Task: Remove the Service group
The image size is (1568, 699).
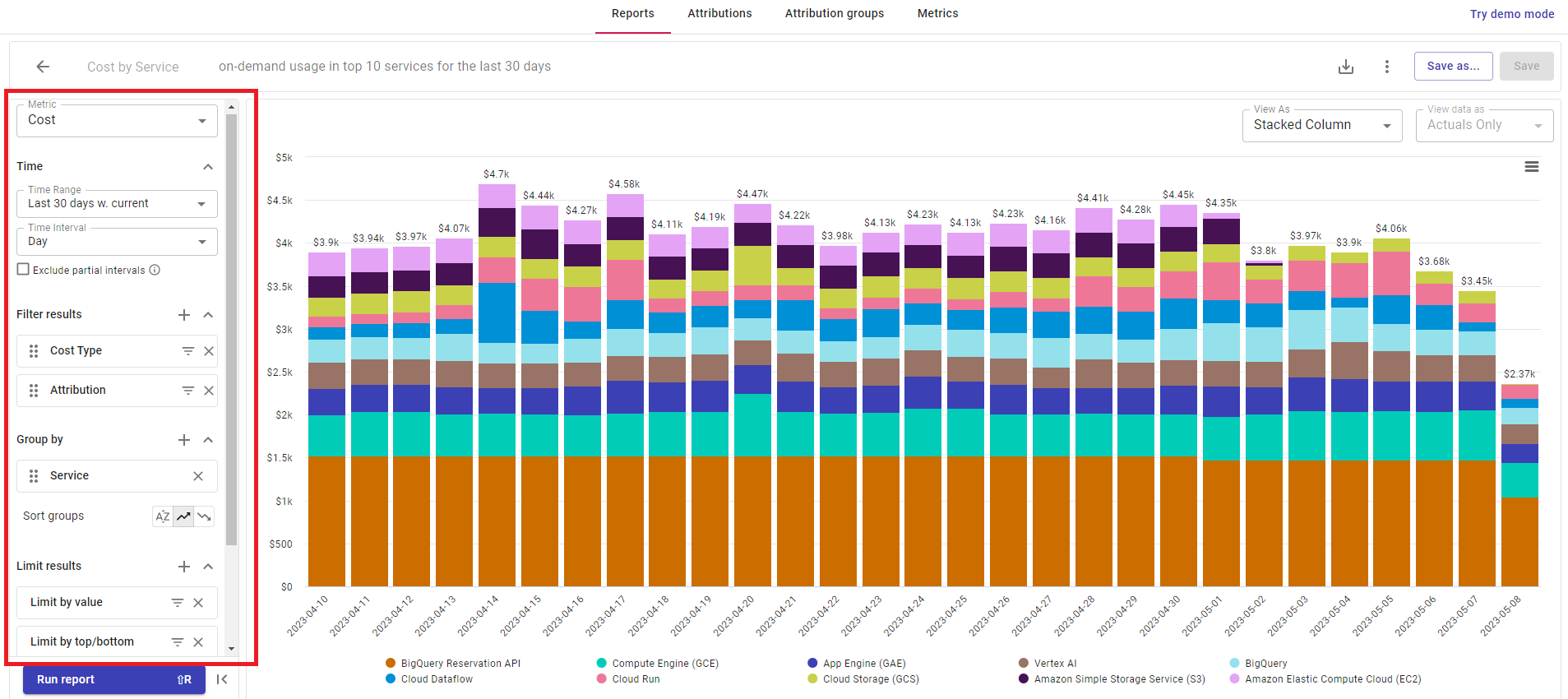Action: (198, 476)
